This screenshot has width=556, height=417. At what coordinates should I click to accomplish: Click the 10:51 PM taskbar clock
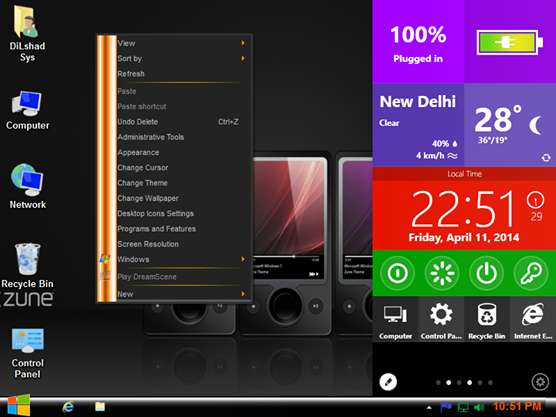(x=517, y=406)
